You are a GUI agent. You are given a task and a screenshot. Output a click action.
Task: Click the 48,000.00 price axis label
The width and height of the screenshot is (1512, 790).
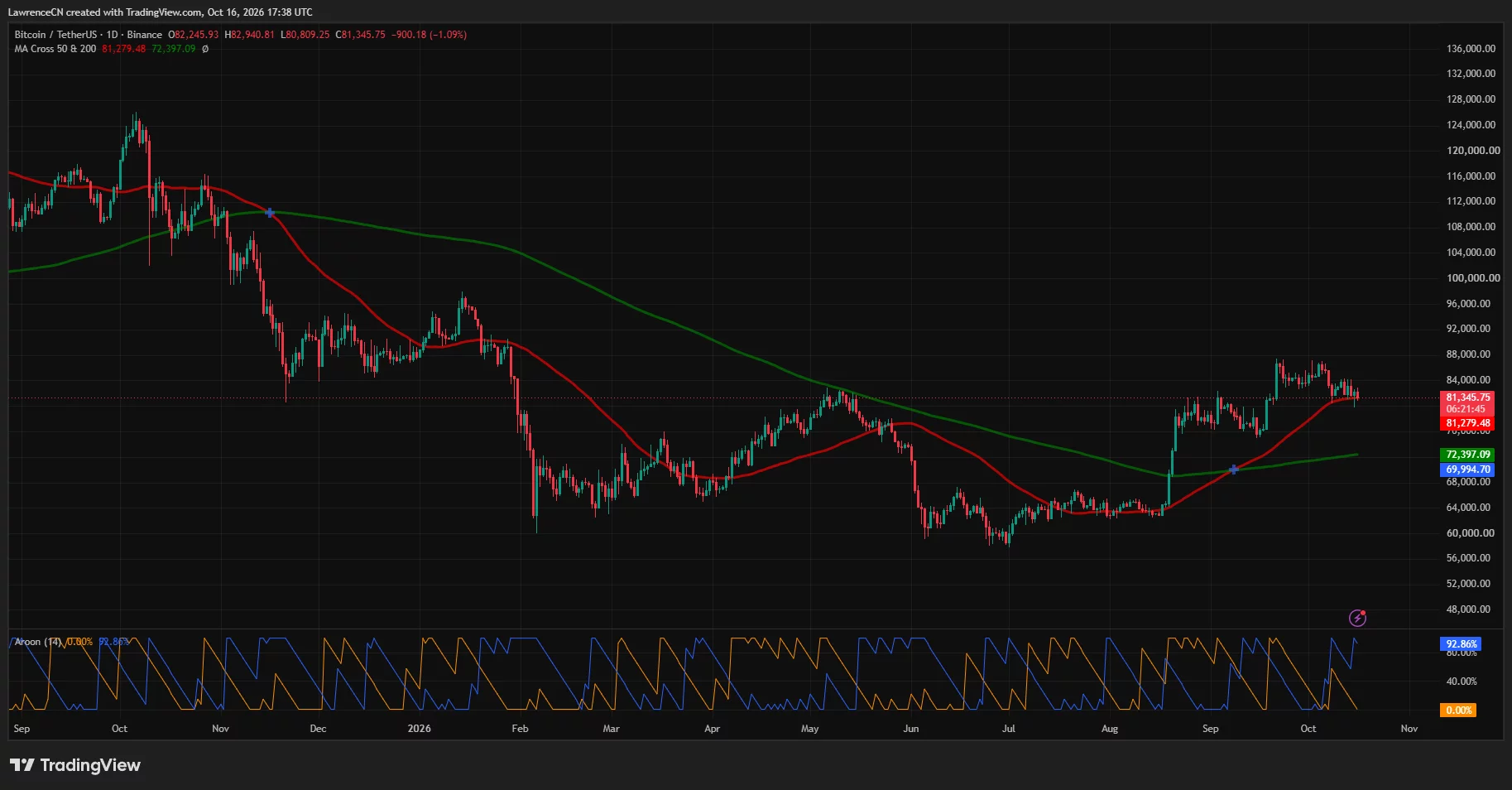click(x=1468, y=609)
